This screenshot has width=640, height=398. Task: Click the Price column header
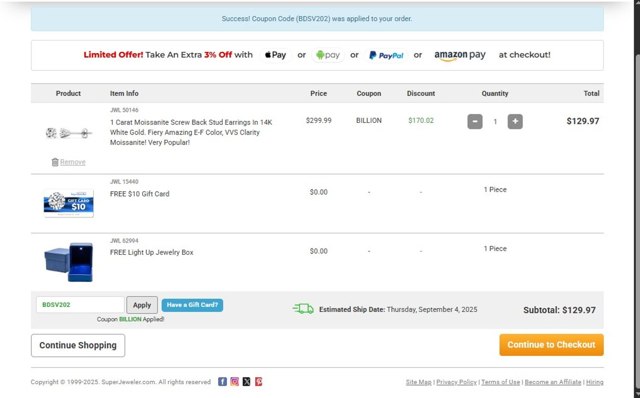click(318, 93)
